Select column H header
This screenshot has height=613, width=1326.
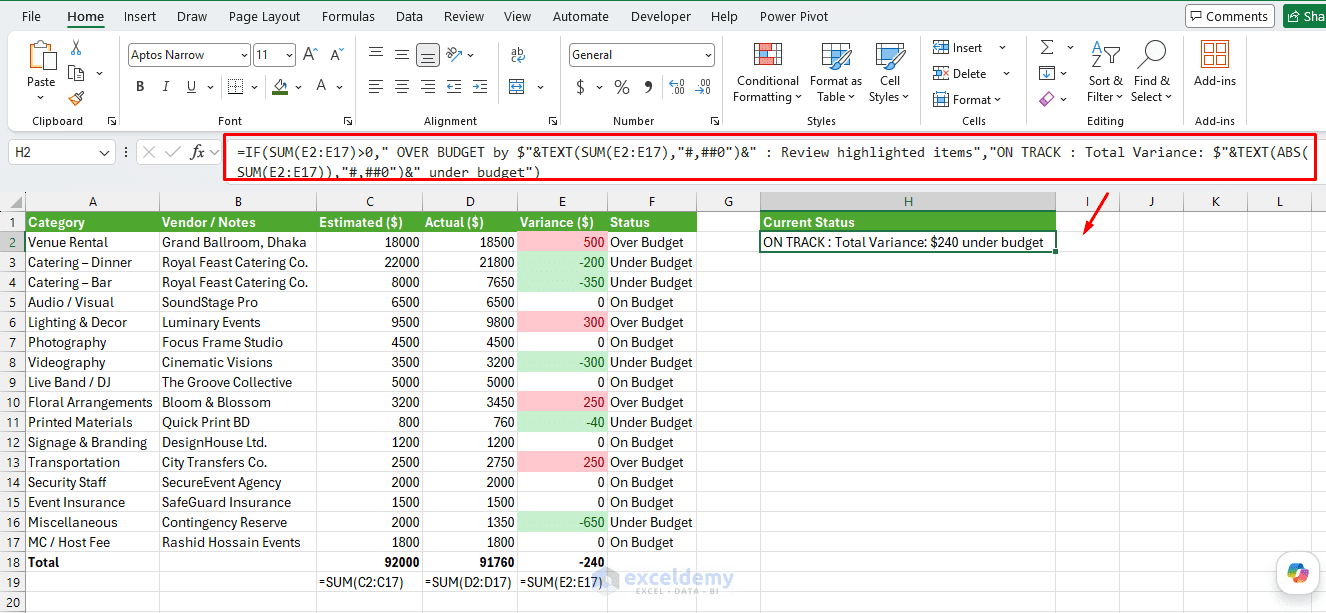point(908,202)
